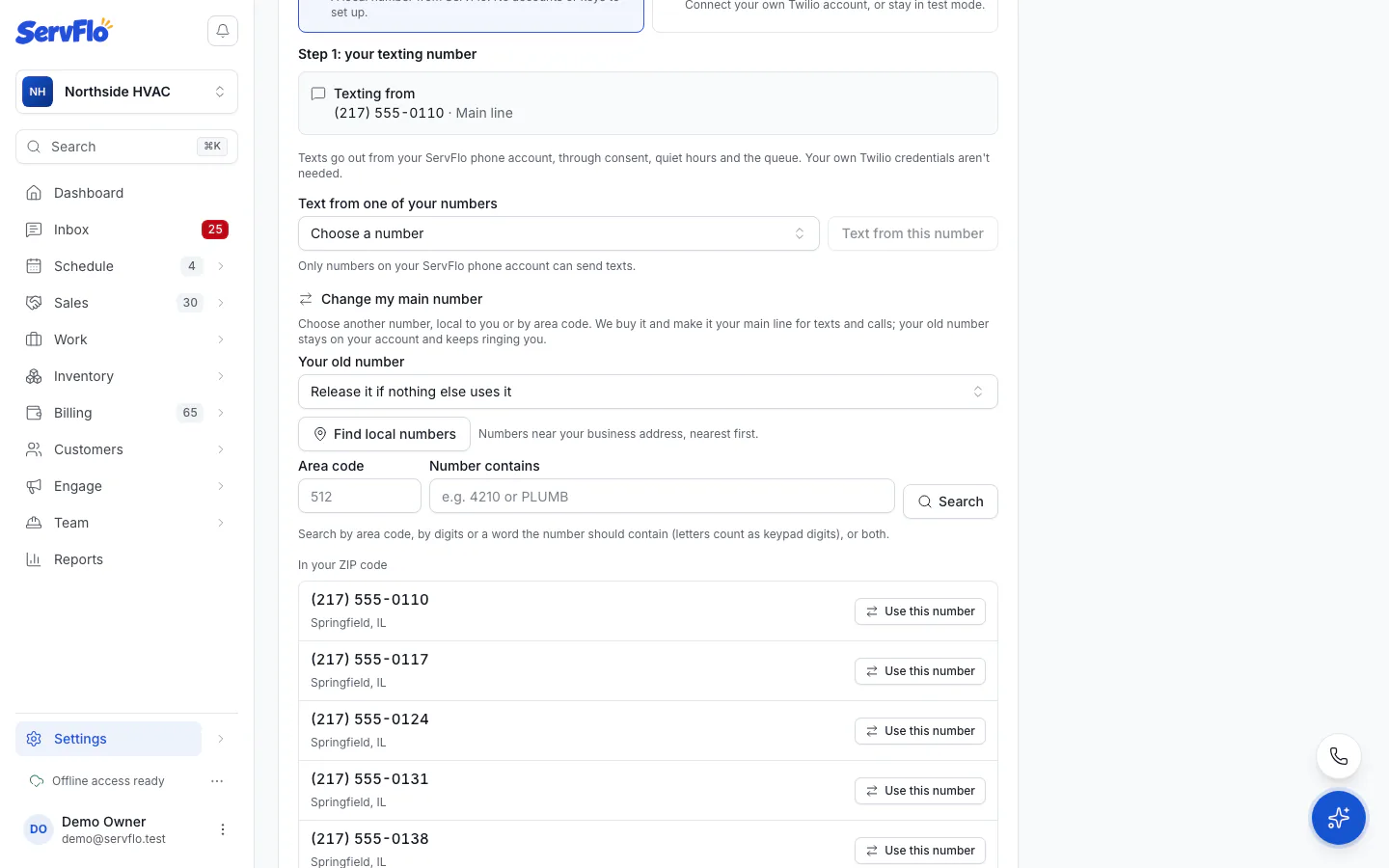Use this number for (217) 555-0131

(x=920, y=791)
